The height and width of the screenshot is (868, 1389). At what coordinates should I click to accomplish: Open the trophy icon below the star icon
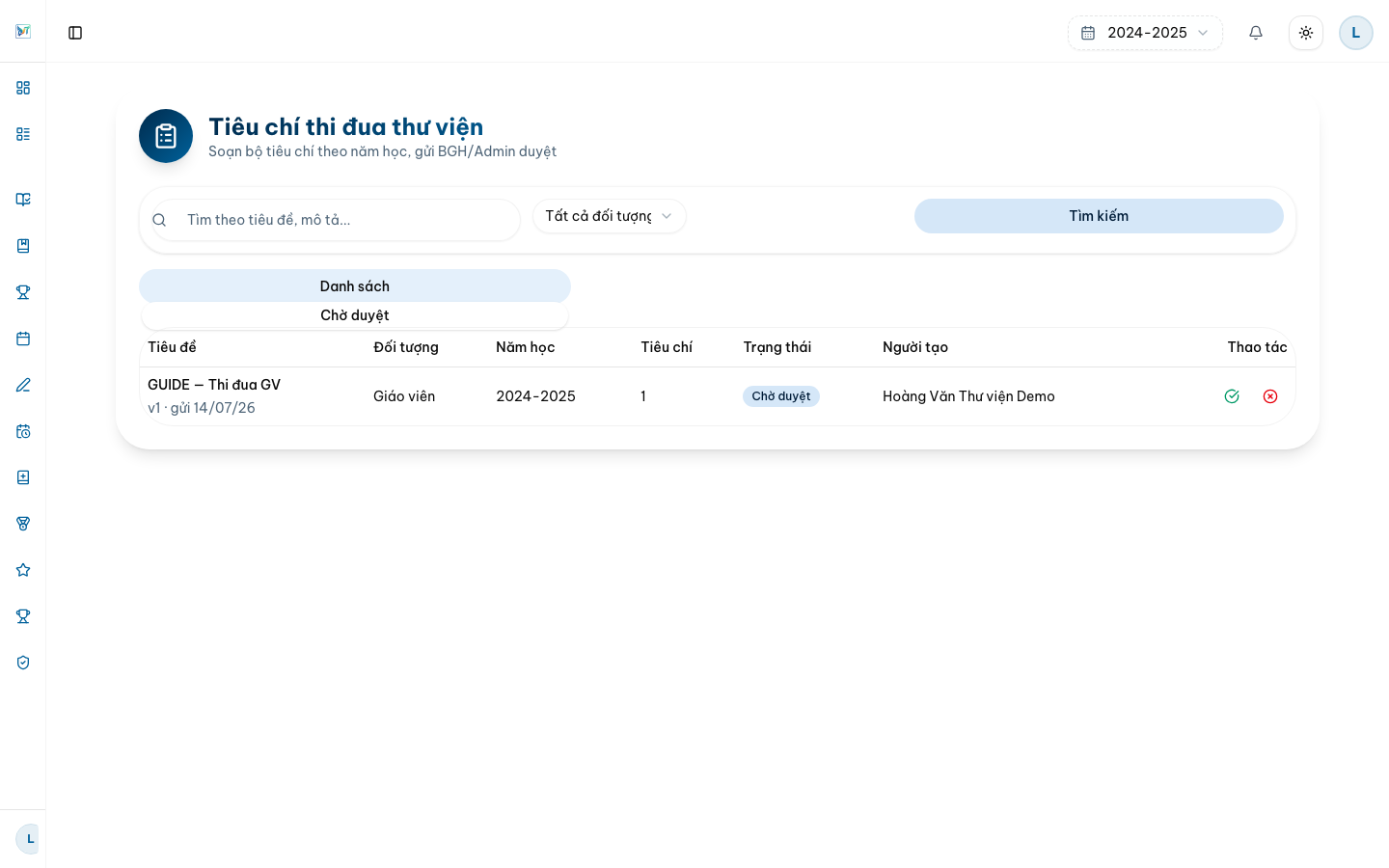click(x=23, y=616)
